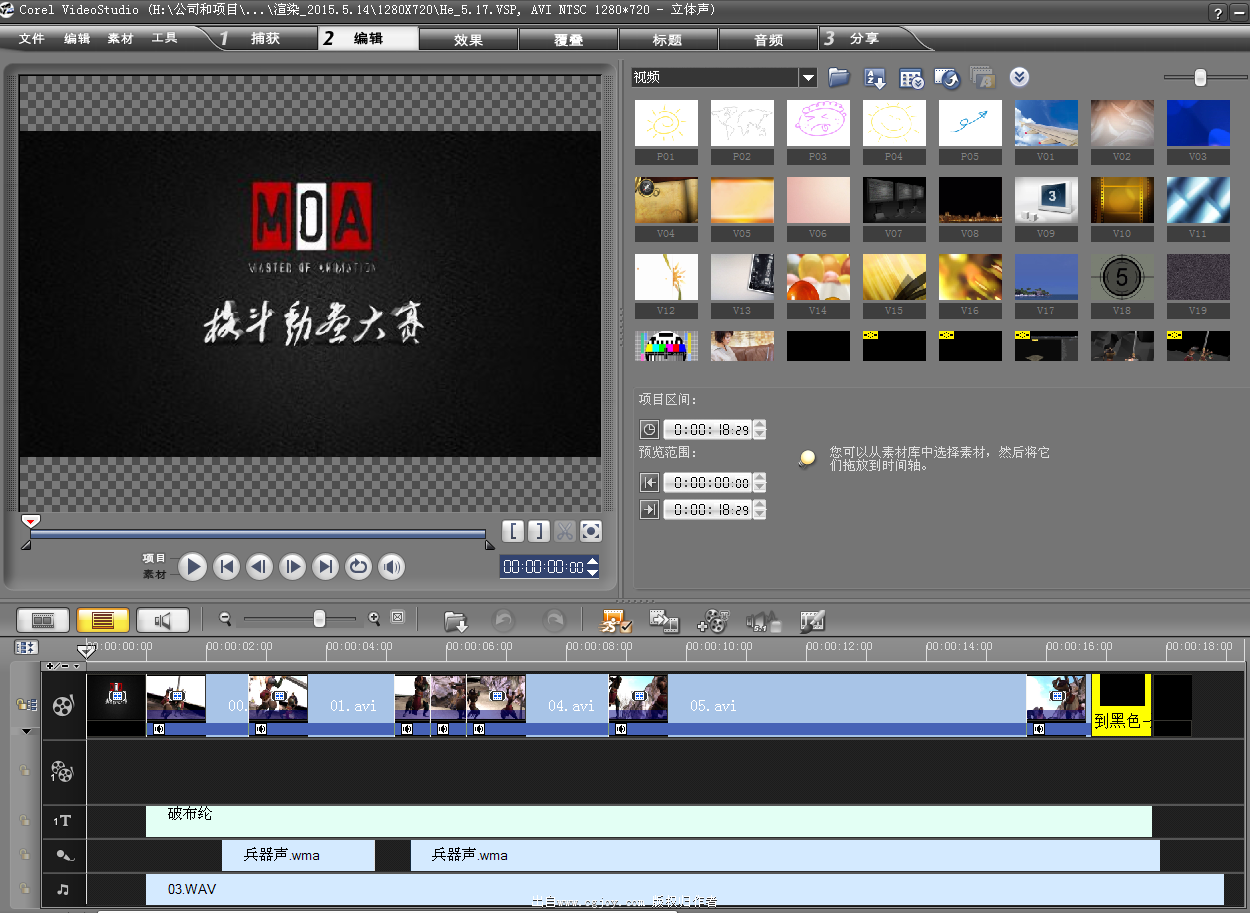The height and width of the screenshot is (913, 1250).
Task: Zoom out the timeline with minus magnifier
Action: 226,619
